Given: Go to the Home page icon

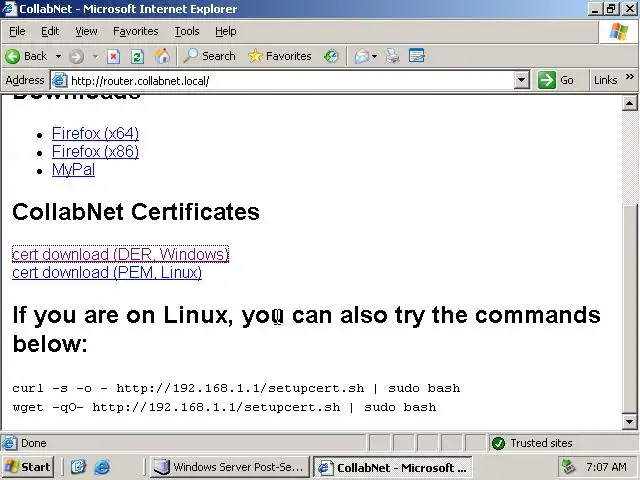Looking at the screenshot, I should pyautogui.click(x=162, y=56).
